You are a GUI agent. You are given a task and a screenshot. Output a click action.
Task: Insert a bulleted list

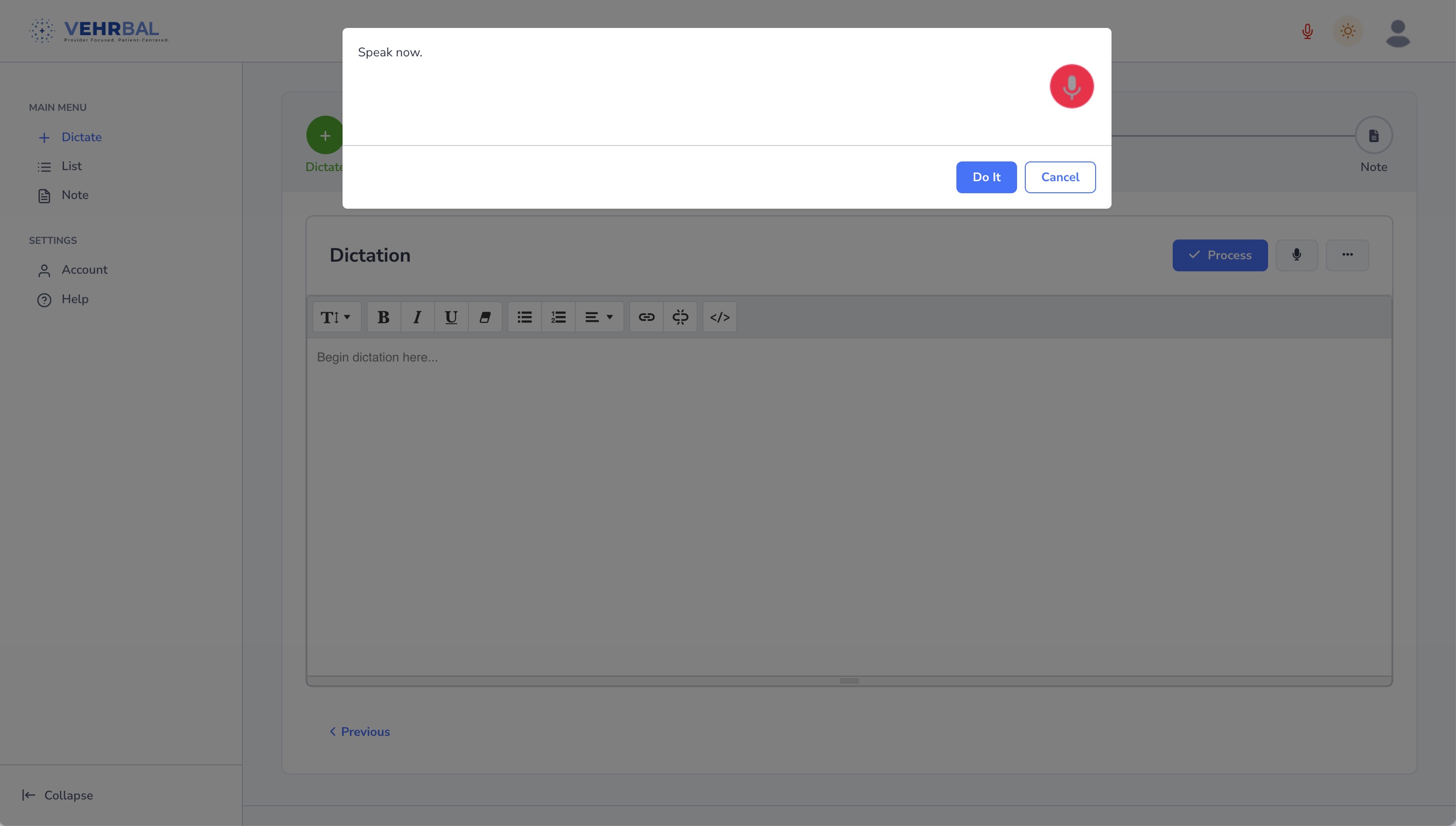point(524,317)
